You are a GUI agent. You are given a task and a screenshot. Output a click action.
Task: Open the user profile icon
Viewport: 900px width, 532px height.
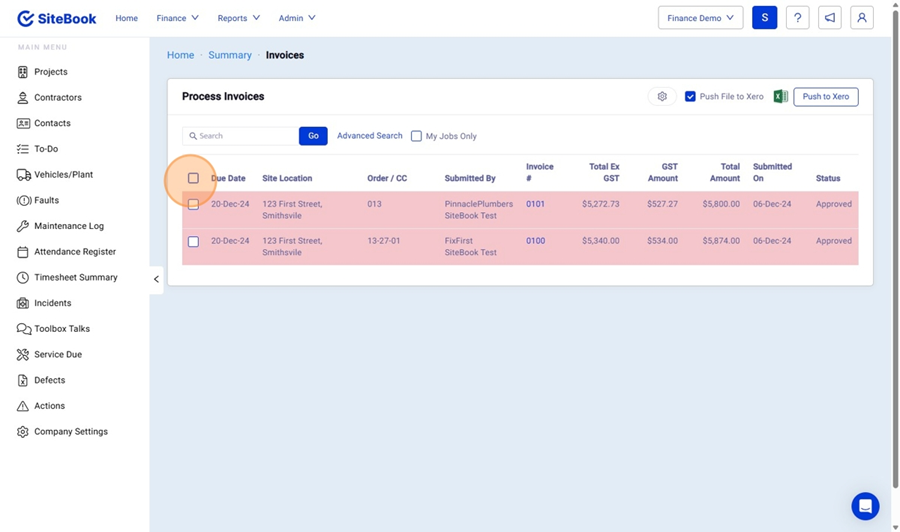pyautogui.click(x=861, y=18)
